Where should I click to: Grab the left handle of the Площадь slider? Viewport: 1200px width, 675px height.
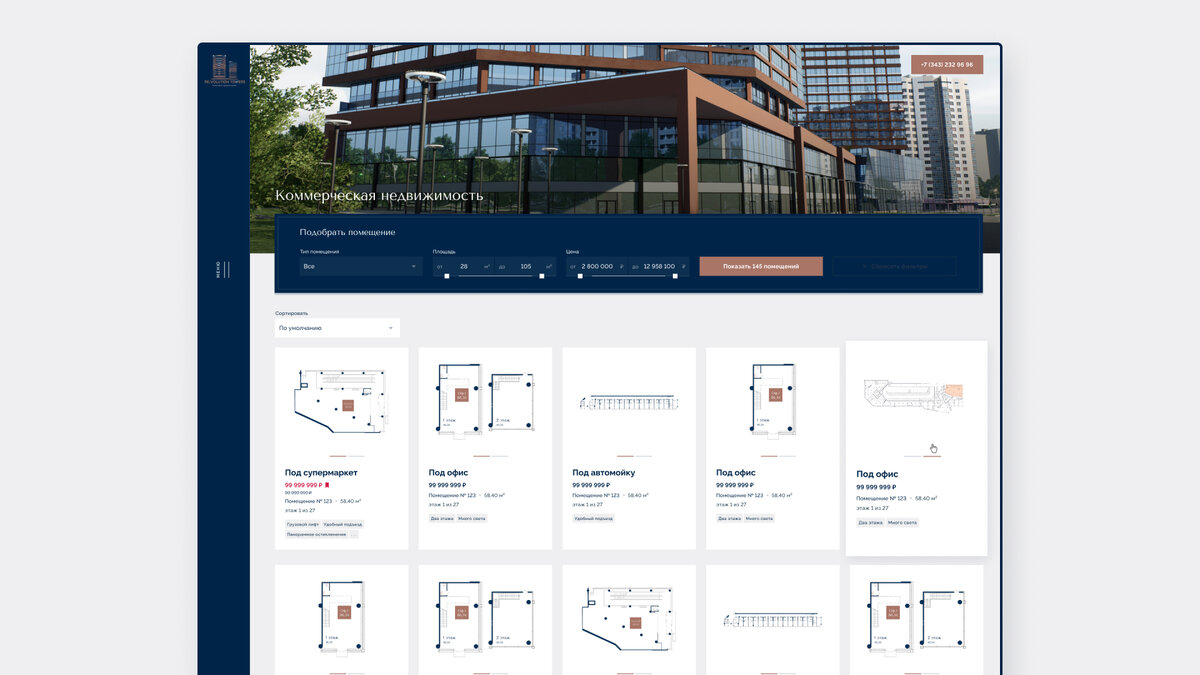(447, 276)
